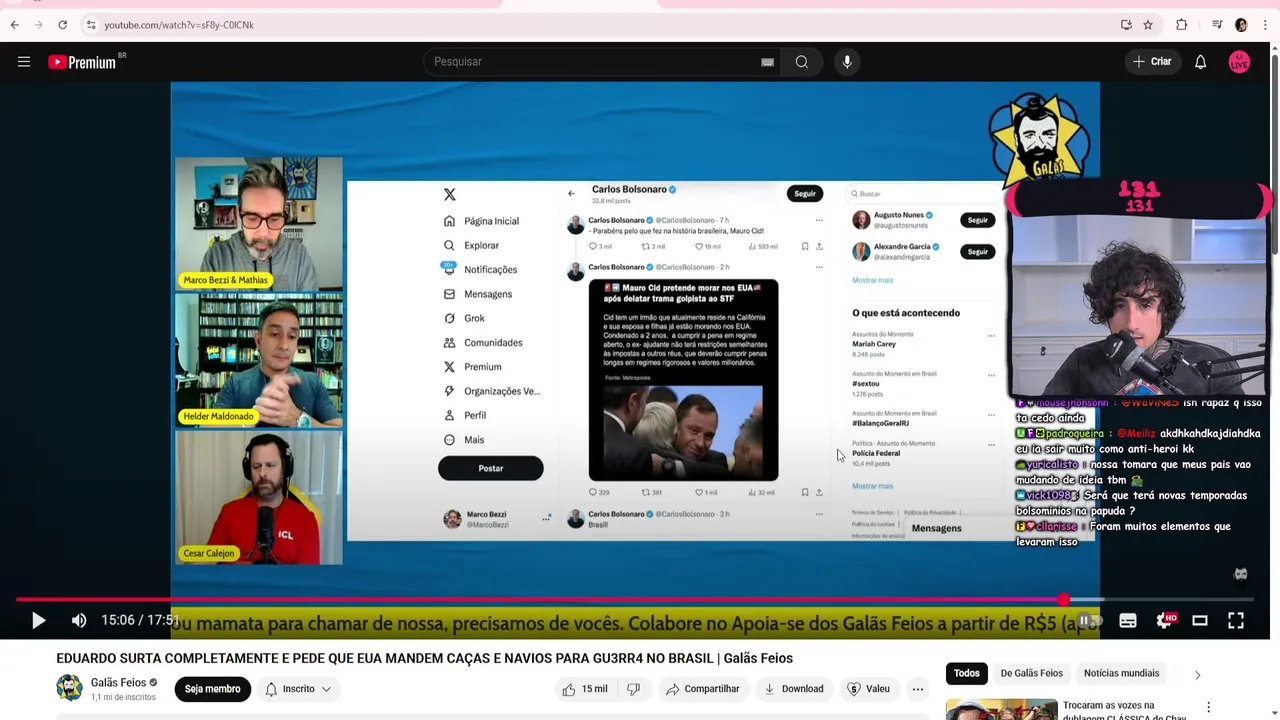Click Seja membro join button
1280x720 pixels.
pos(212,689)
